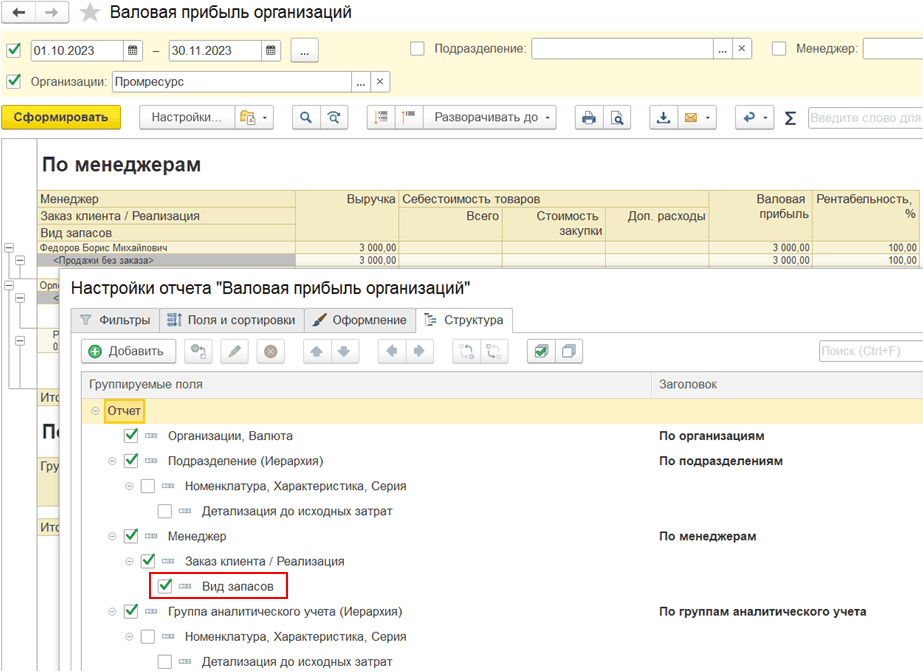
Task: Uncheck Подразделение (Иерархия) grouping
Action: click(x=131, y=461)
